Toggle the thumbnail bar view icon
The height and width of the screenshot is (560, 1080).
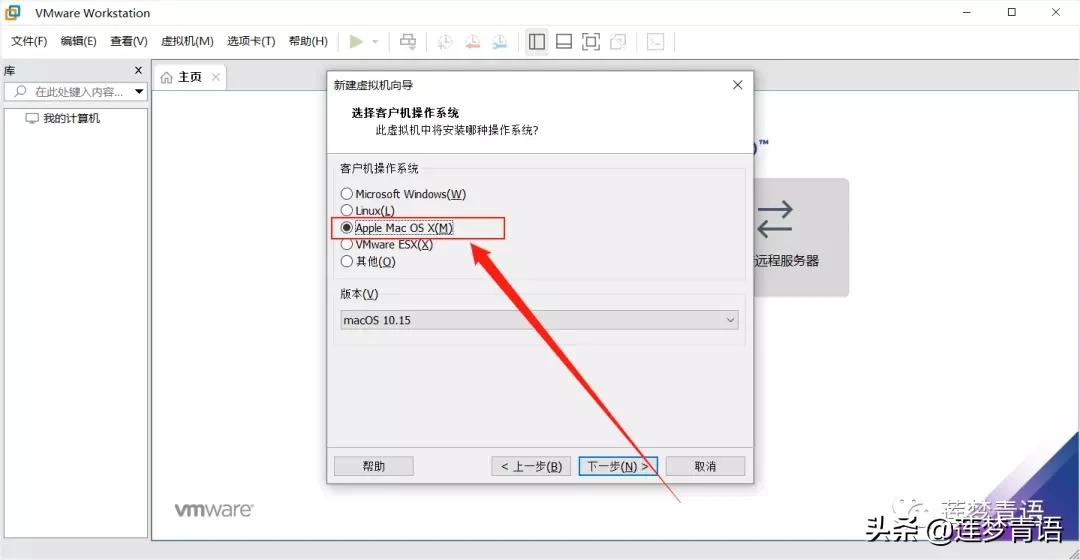564,42
